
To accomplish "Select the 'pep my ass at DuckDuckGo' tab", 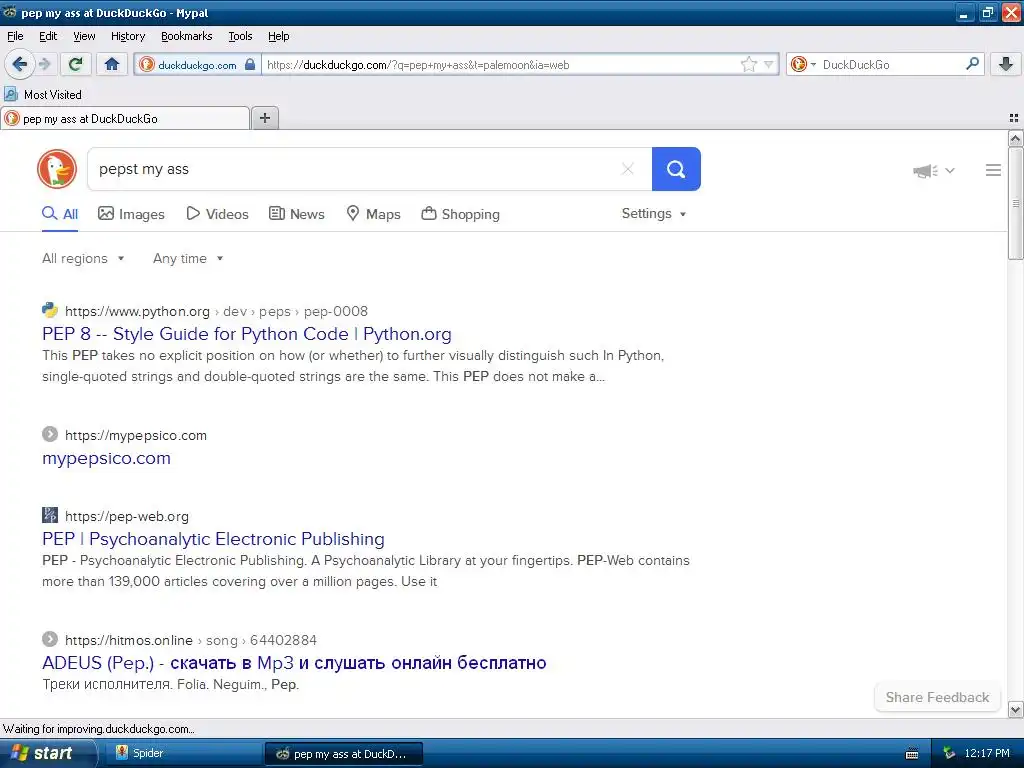I will (125, 118).
